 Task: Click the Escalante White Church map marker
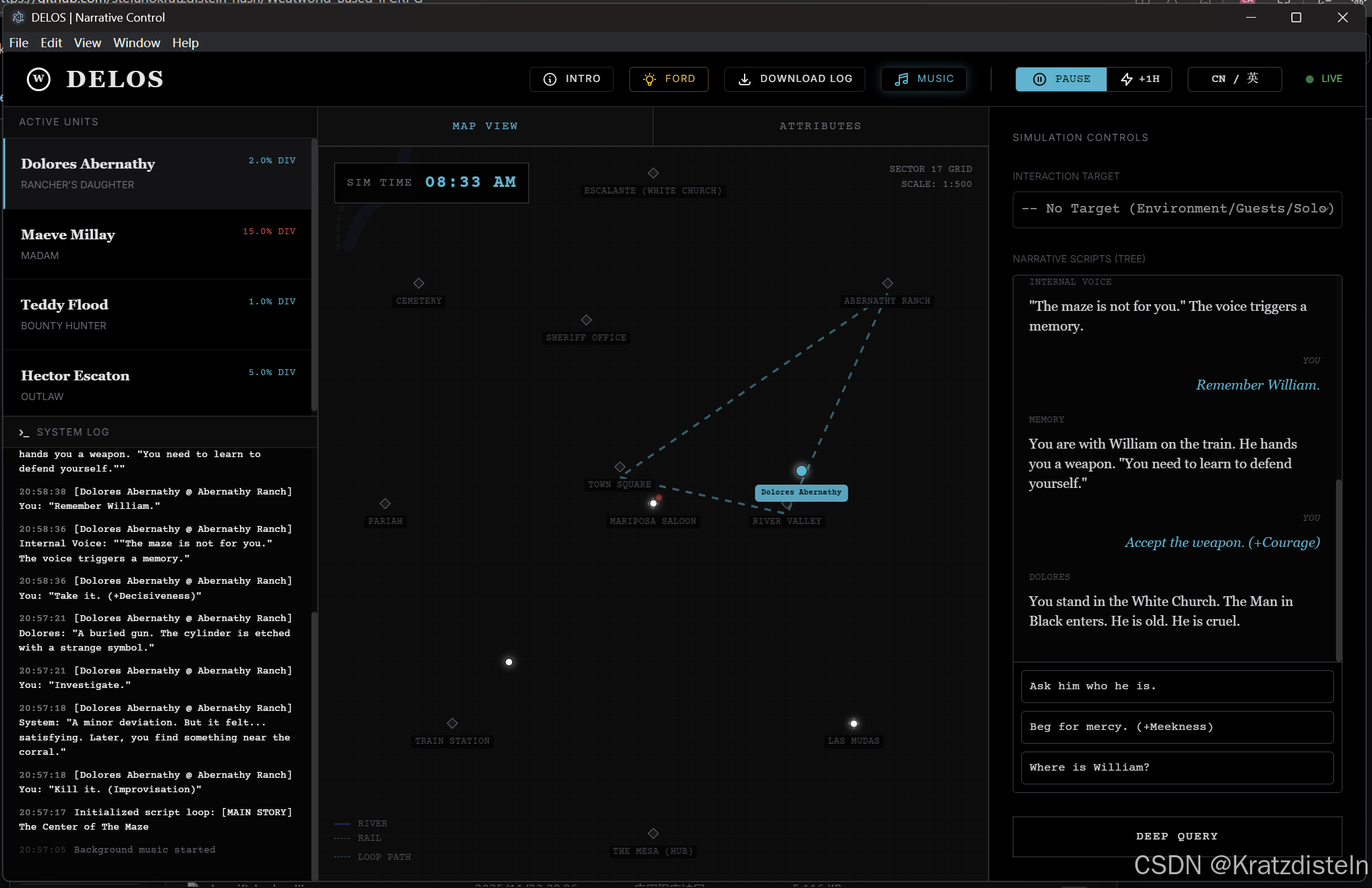[653, 173]
